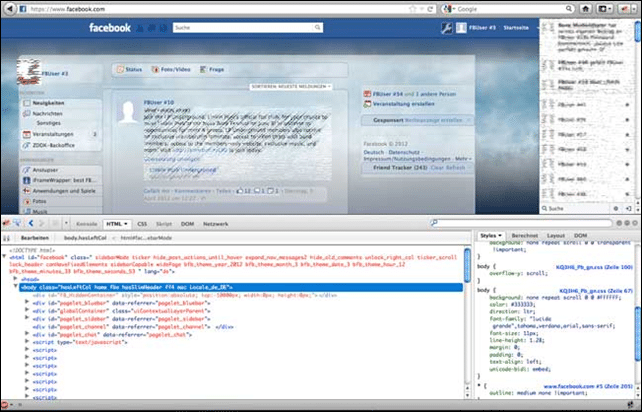The width and height of the screenshot is (642, 412).
Task: Switch to the CSS tab
Action: coord(142,224)
